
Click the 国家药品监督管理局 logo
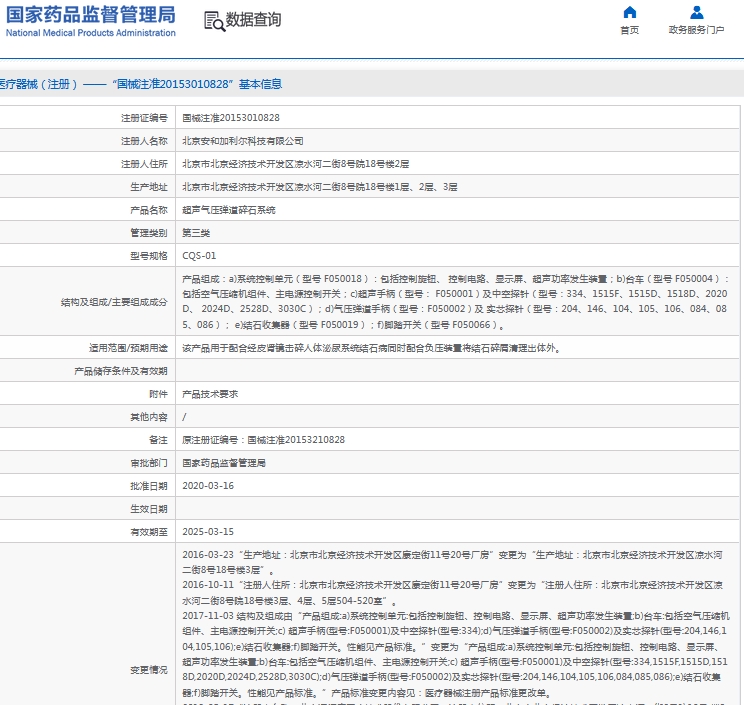pos(91,15)
